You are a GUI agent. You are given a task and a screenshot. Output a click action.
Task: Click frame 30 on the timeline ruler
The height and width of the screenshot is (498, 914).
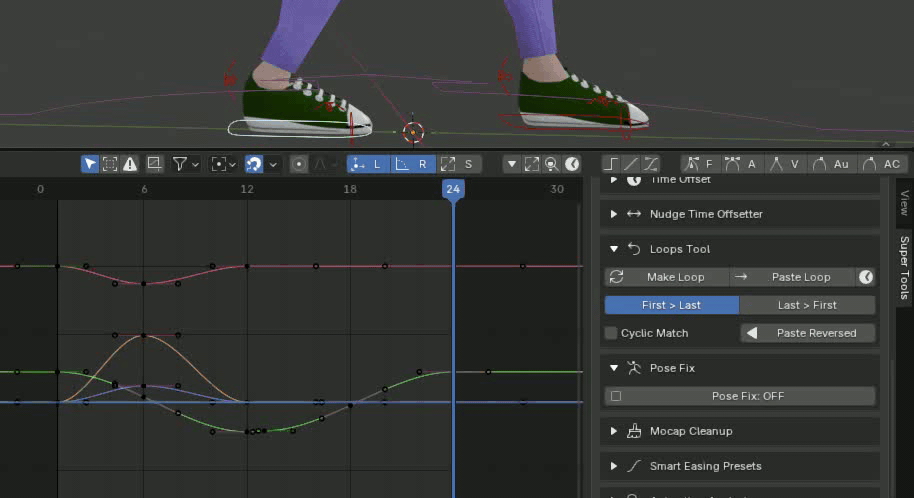coord(557,189)
